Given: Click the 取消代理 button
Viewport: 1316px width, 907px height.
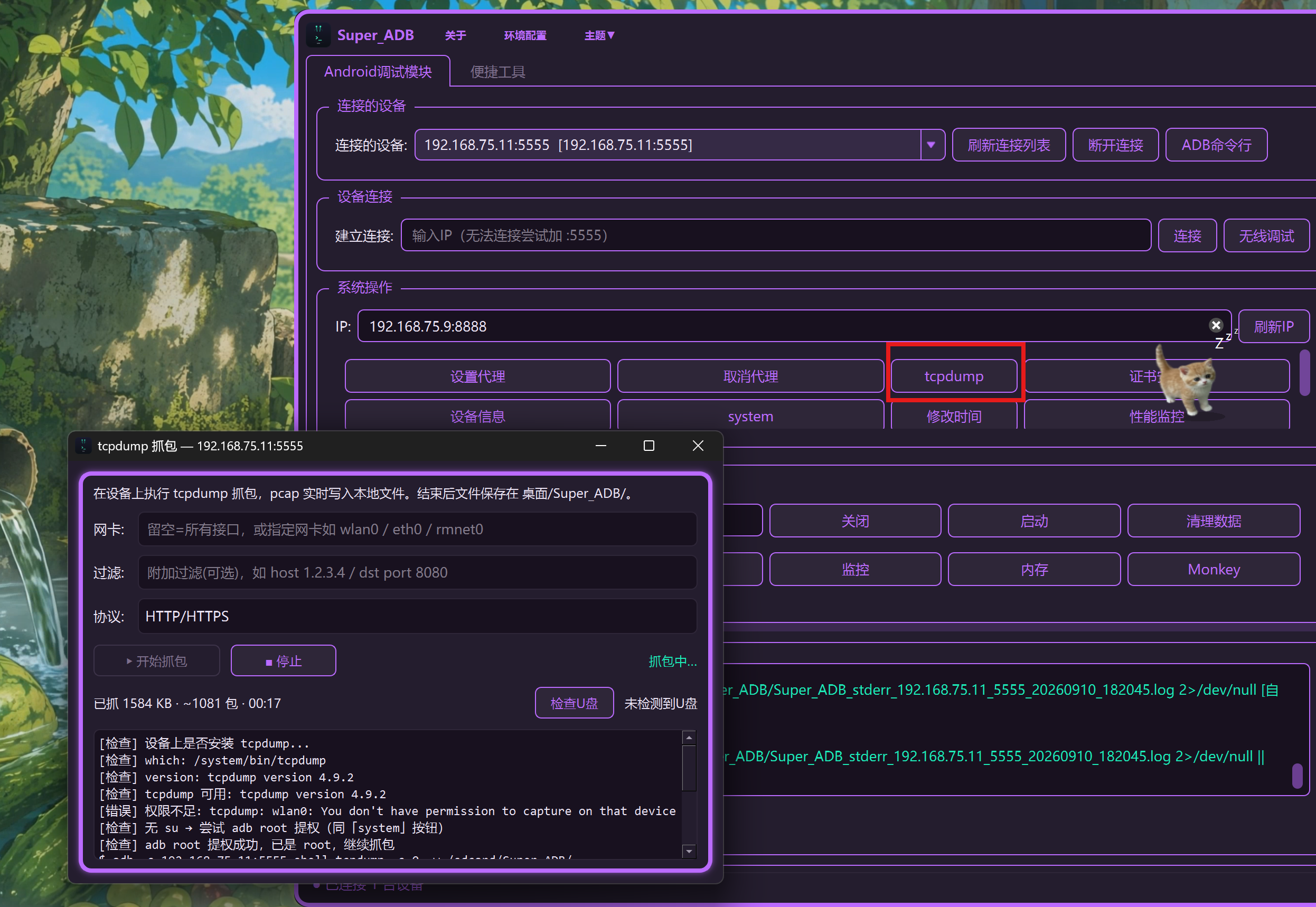Looking at the screenshot, I should [750, 376].
